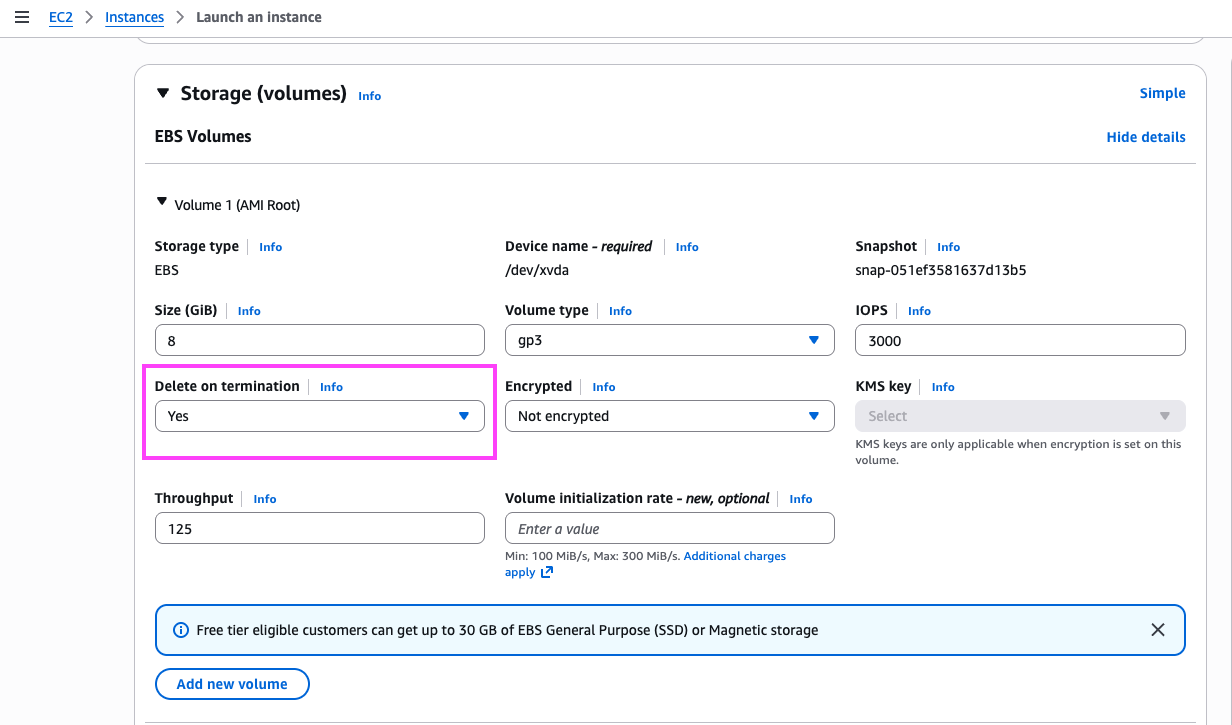This screenshot has height=725, width=1232.
Task: Click the IOPS input field
Action: click(x=1020, y=340)
